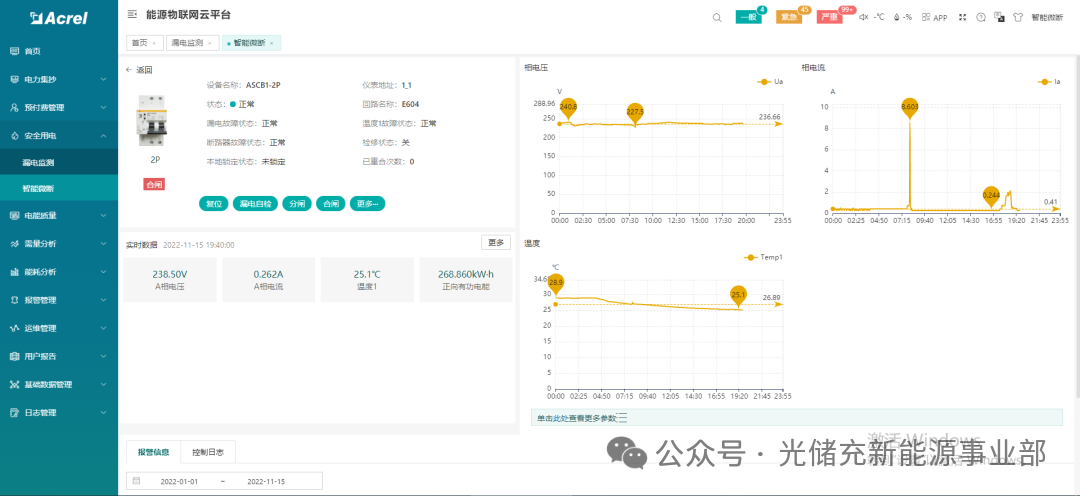Click the temperature -℃ indicator

pyautogui.click(x=879, y=17)
